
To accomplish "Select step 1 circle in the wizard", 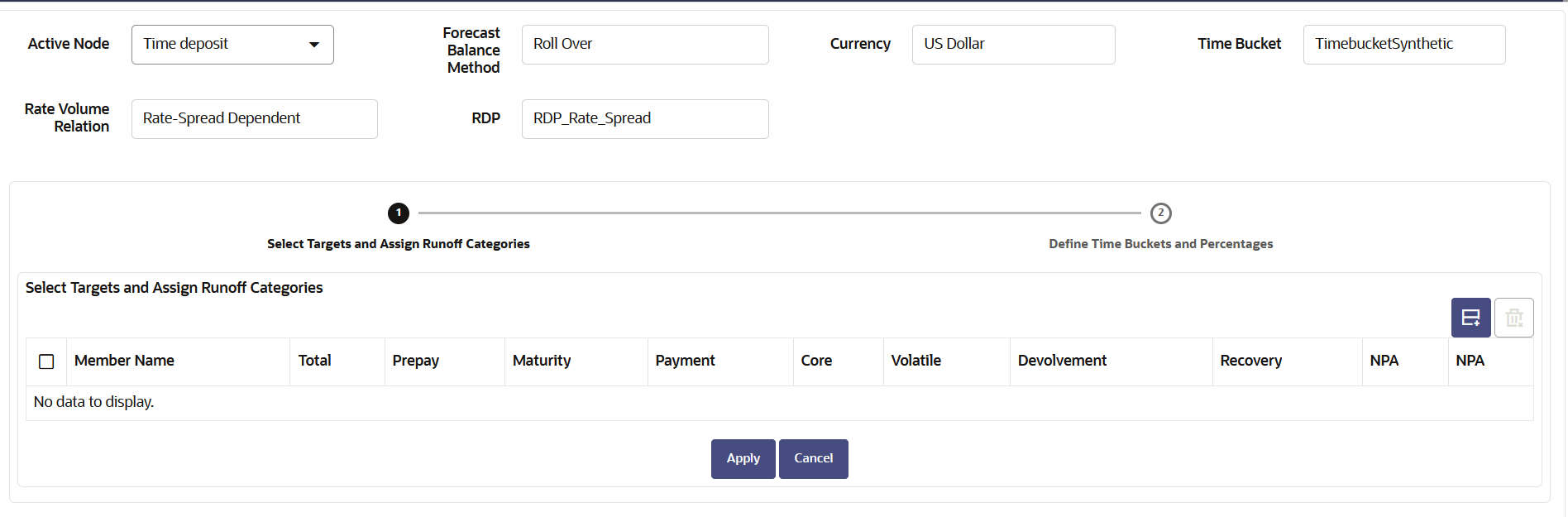I will click(x=399, y=213).
